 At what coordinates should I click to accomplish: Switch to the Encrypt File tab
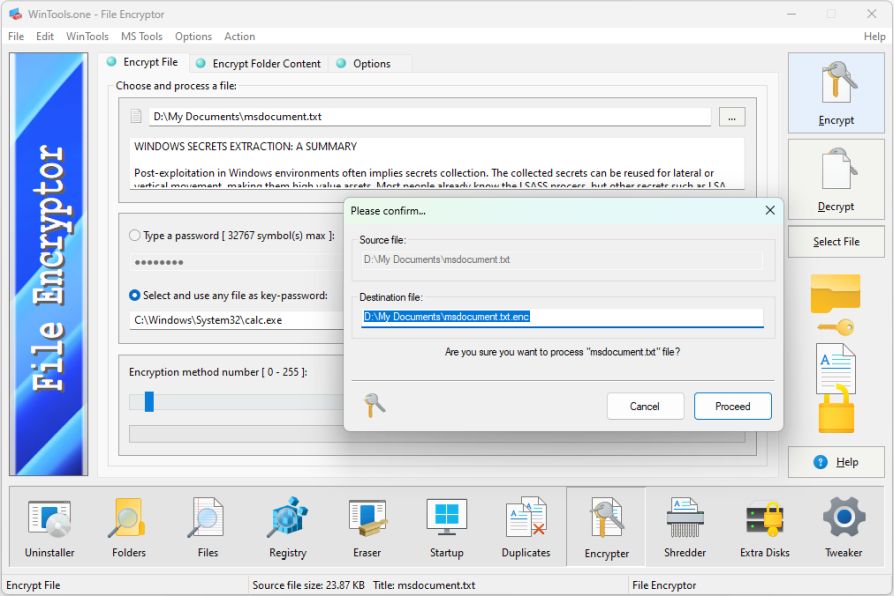[x=143, y=62]
